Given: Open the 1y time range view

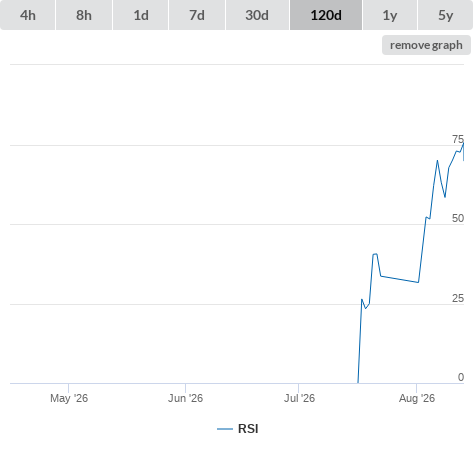Looking at the screenshot, I should tap(390, 15).
